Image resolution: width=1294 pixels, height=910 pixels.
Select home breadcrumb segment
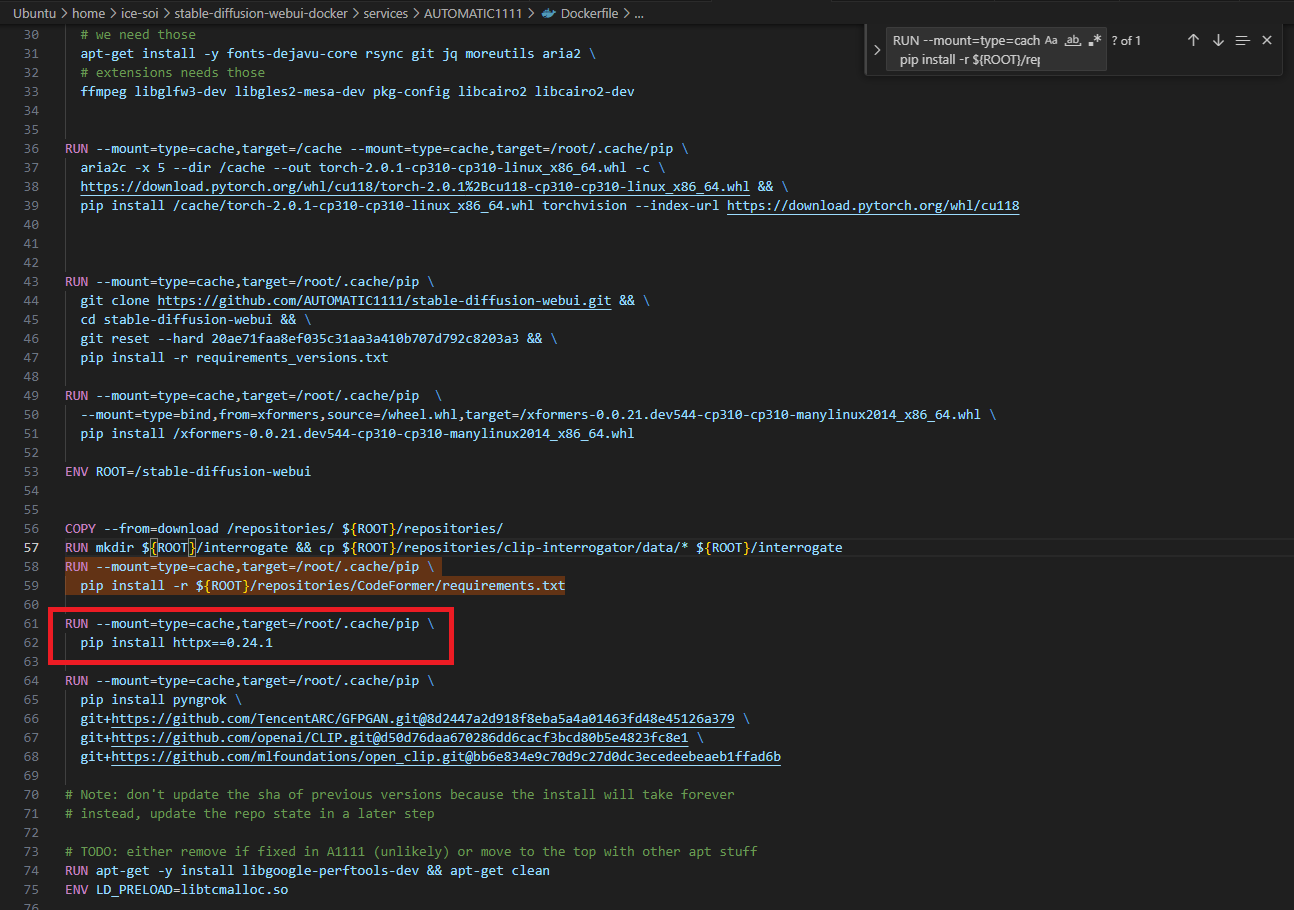click(88, 14)
